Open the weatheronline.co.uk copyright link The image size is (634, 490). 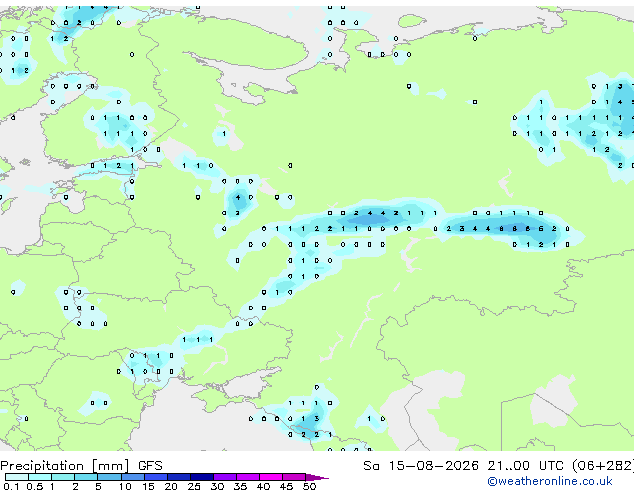tap(550, 481)
